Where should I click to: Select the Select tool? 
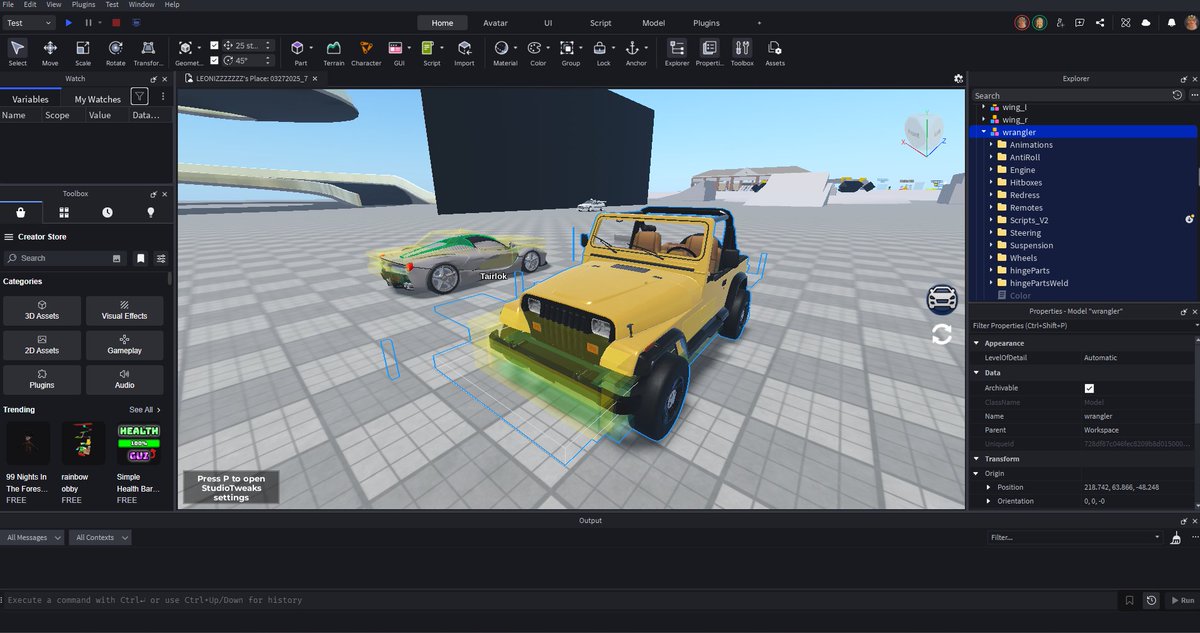18,52
